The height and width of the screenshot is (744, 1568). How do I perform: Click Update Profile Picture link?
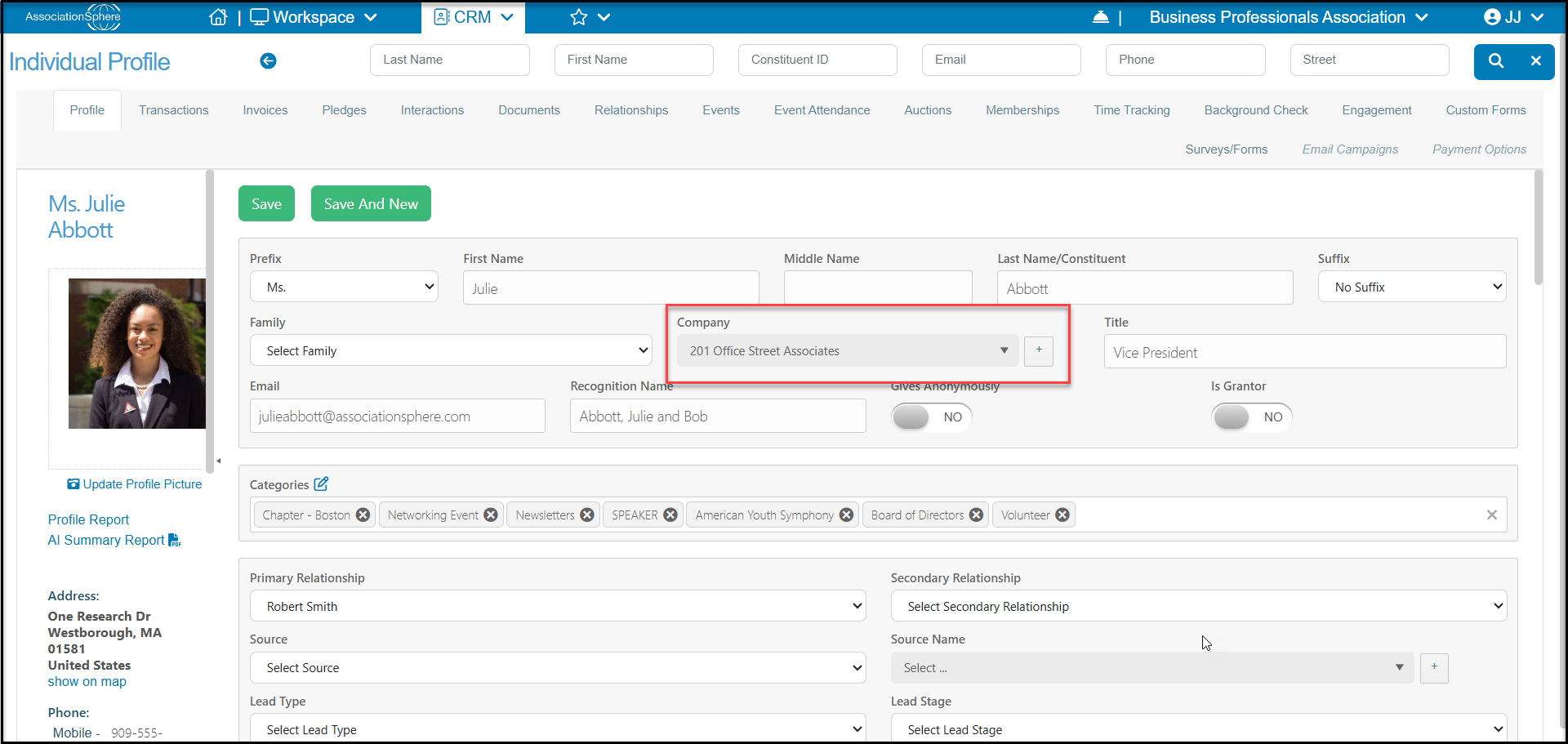pyautogui.click(x=135, y=483)
